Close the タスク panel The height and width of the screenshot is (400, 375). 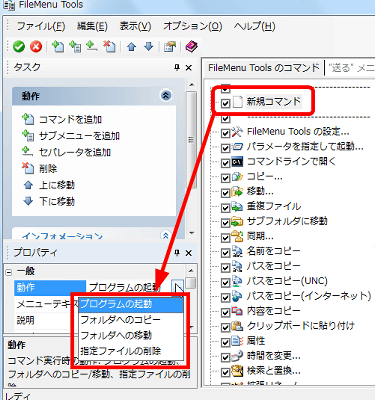(189, 68)
